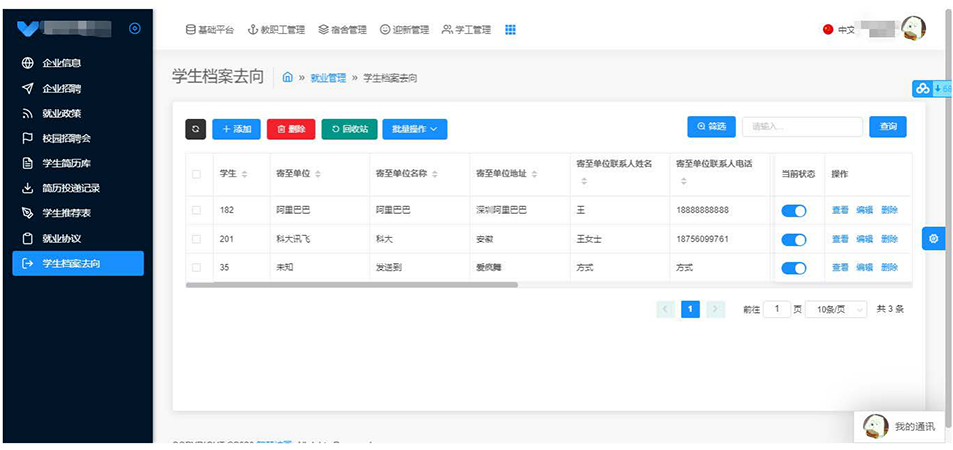The width and height of the screenshot is (953, 450).
Task: Open the nine-dot apps grid icon
Action: tap(510, 30)
